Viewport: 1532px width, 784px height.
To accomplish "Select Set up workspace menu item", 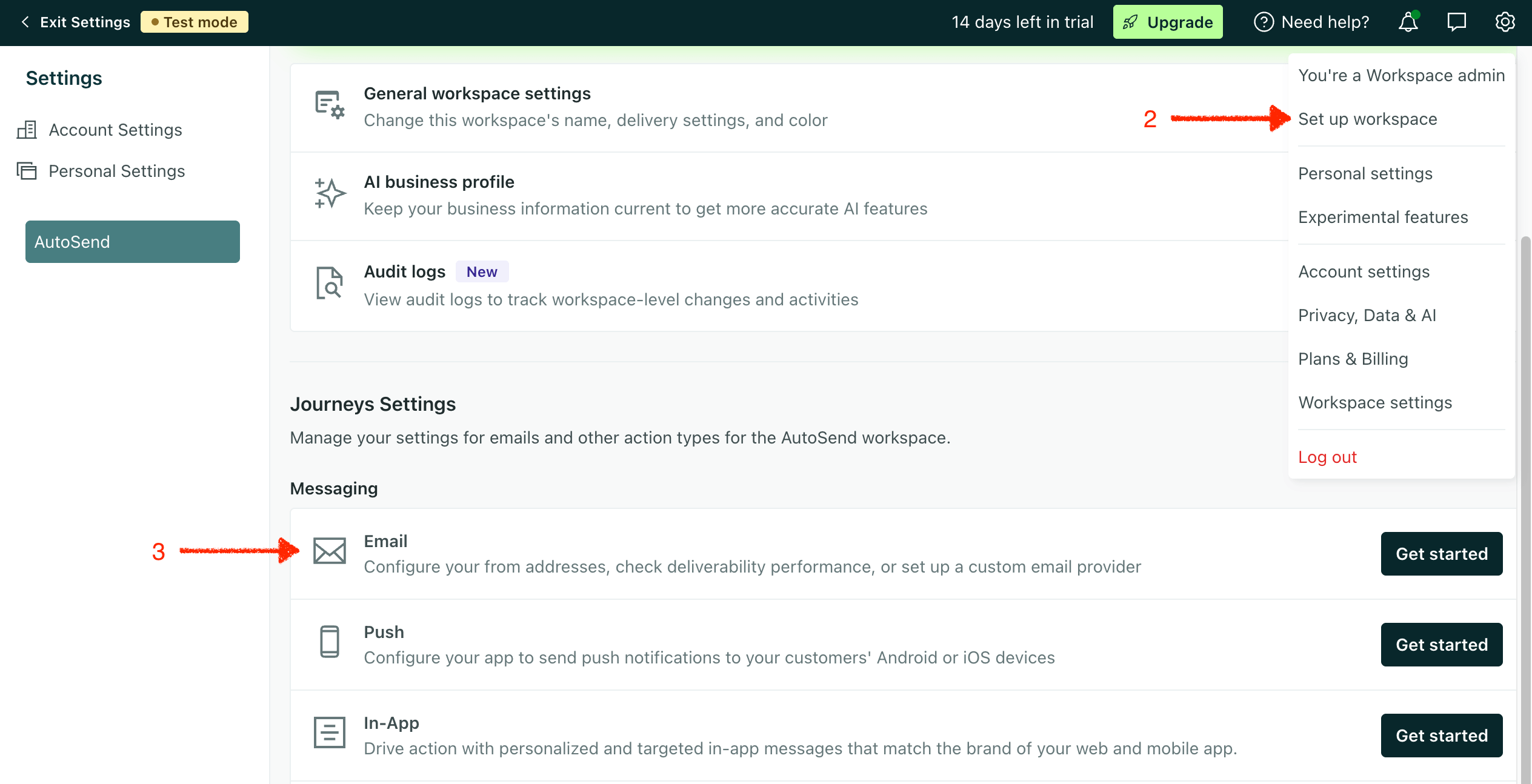I will (1367, 119).
